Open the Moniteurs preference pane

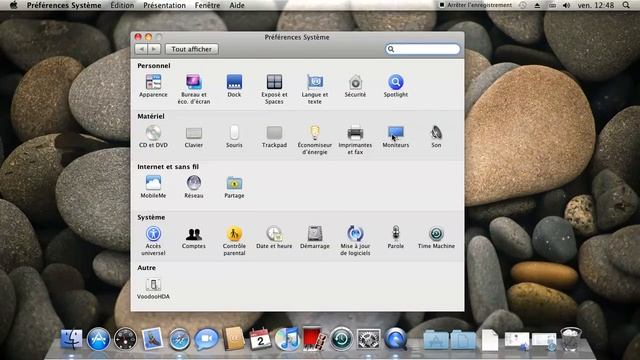pos(396,137)
